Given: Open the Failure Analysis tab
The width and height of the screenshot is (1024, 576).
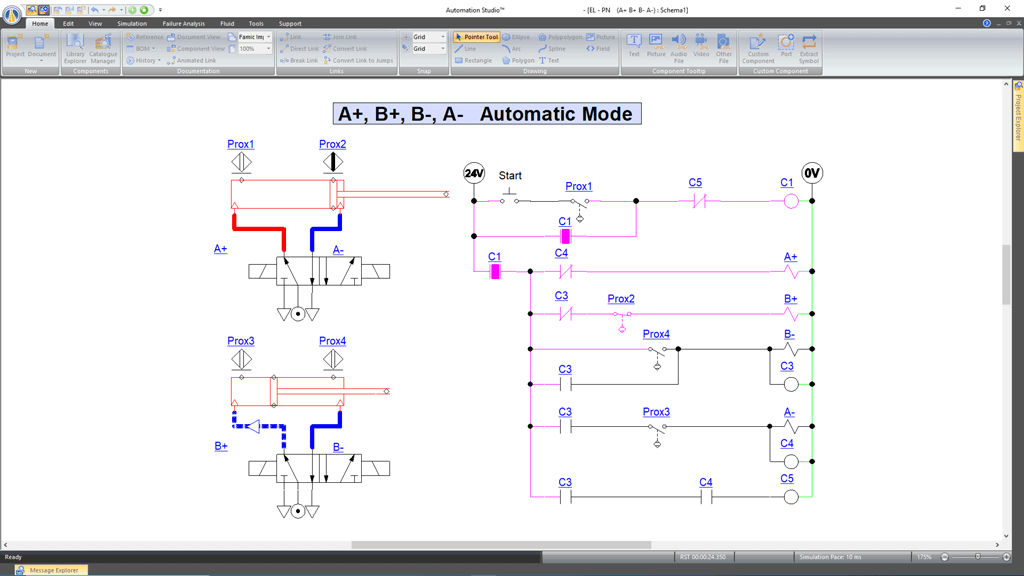Looking at the screenshot, I should [x=183, y=23].
